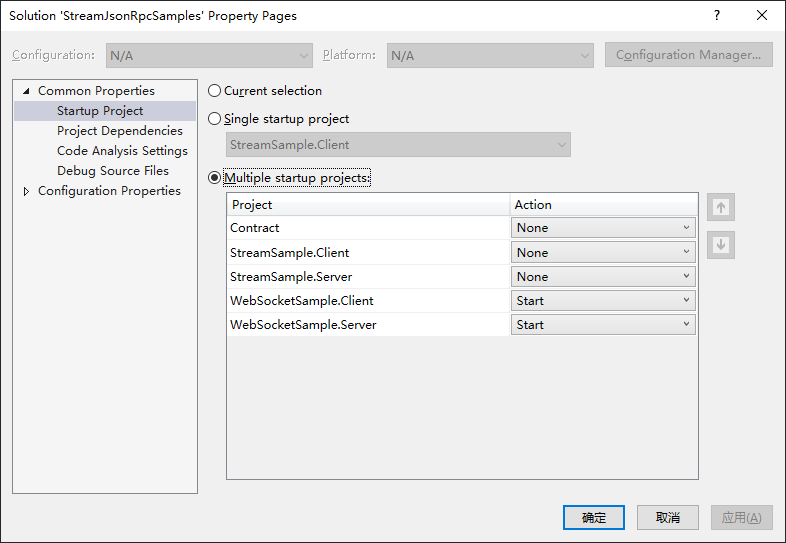Cancel the dialog with 取消
Image resolution: width=786 pixels, height=543 pixels.
pos(668,517)
